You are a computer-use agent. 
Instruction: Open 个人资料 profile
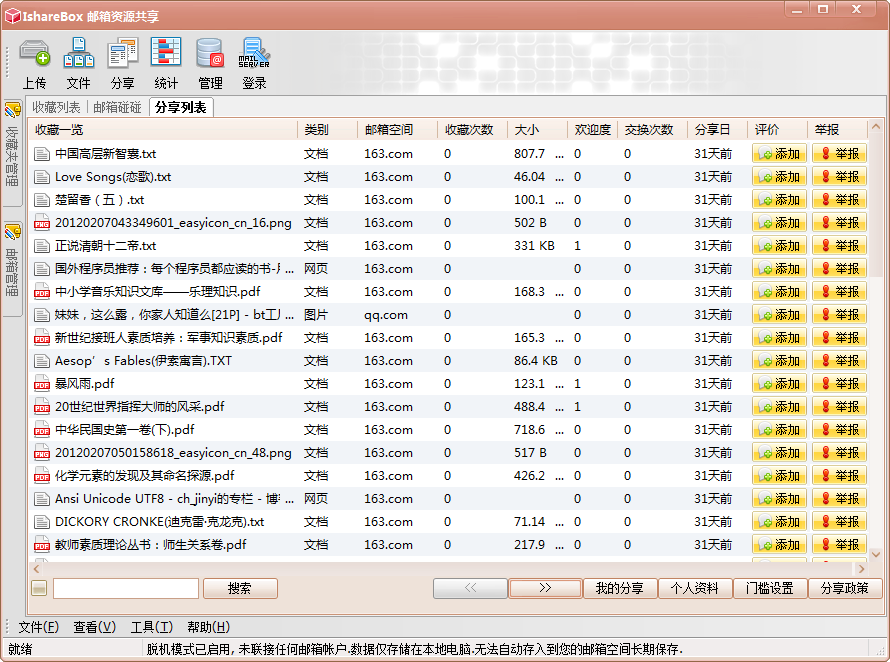coord(695,588)
